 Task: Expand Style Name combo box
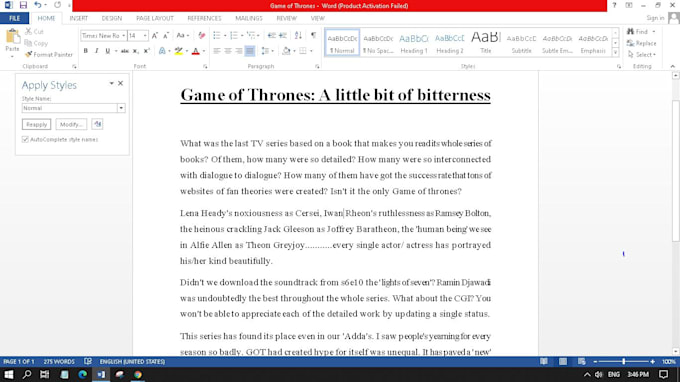coord(121,108)
